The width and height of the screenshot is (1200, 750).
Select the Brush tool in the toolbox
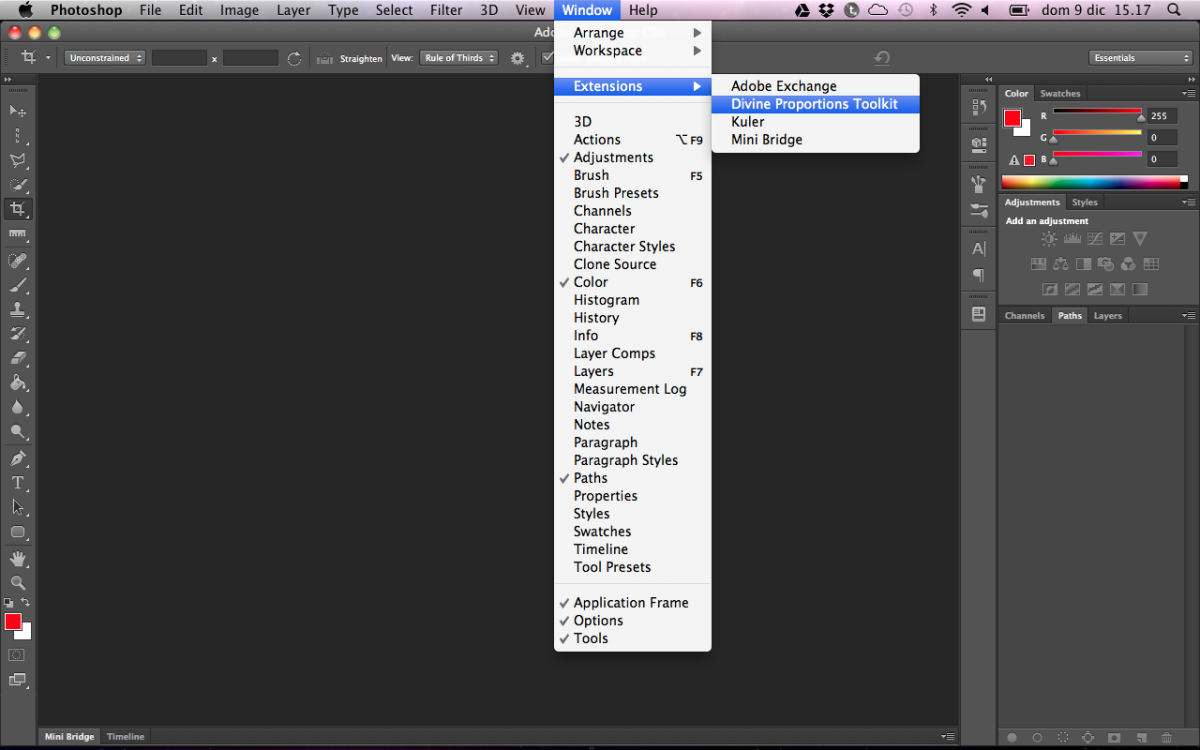[18, 285]
